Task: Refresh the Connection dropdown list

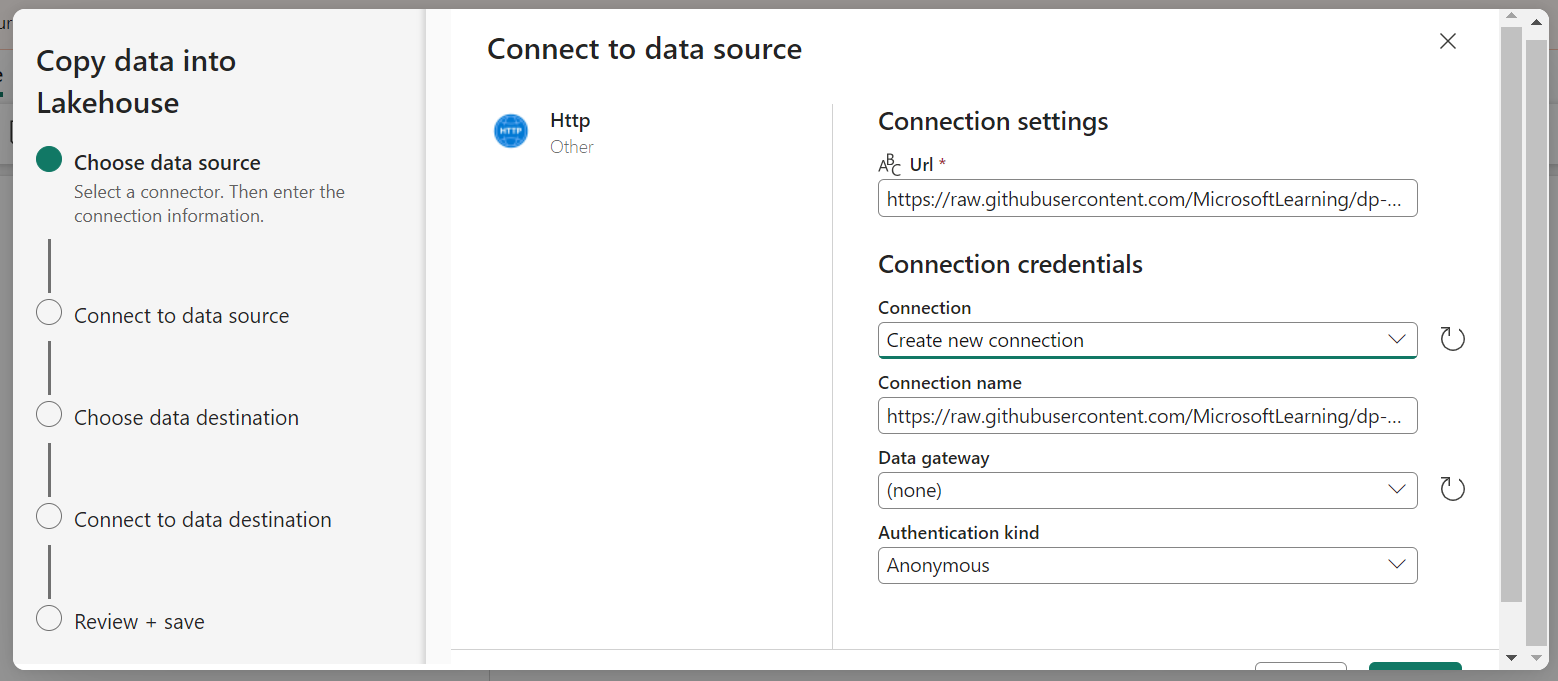Action: point(1452,339)
